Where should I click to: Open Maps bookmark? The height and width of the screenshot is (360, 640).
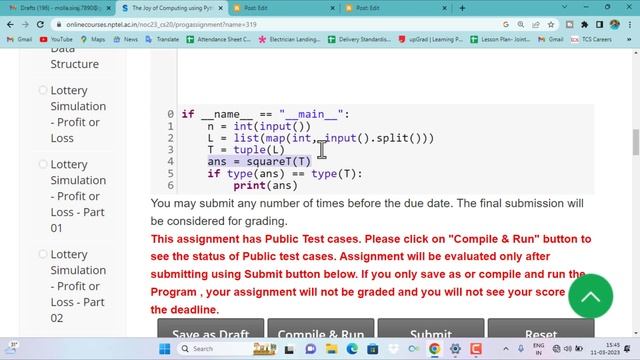pyautogui.click(x=93, y=39)
